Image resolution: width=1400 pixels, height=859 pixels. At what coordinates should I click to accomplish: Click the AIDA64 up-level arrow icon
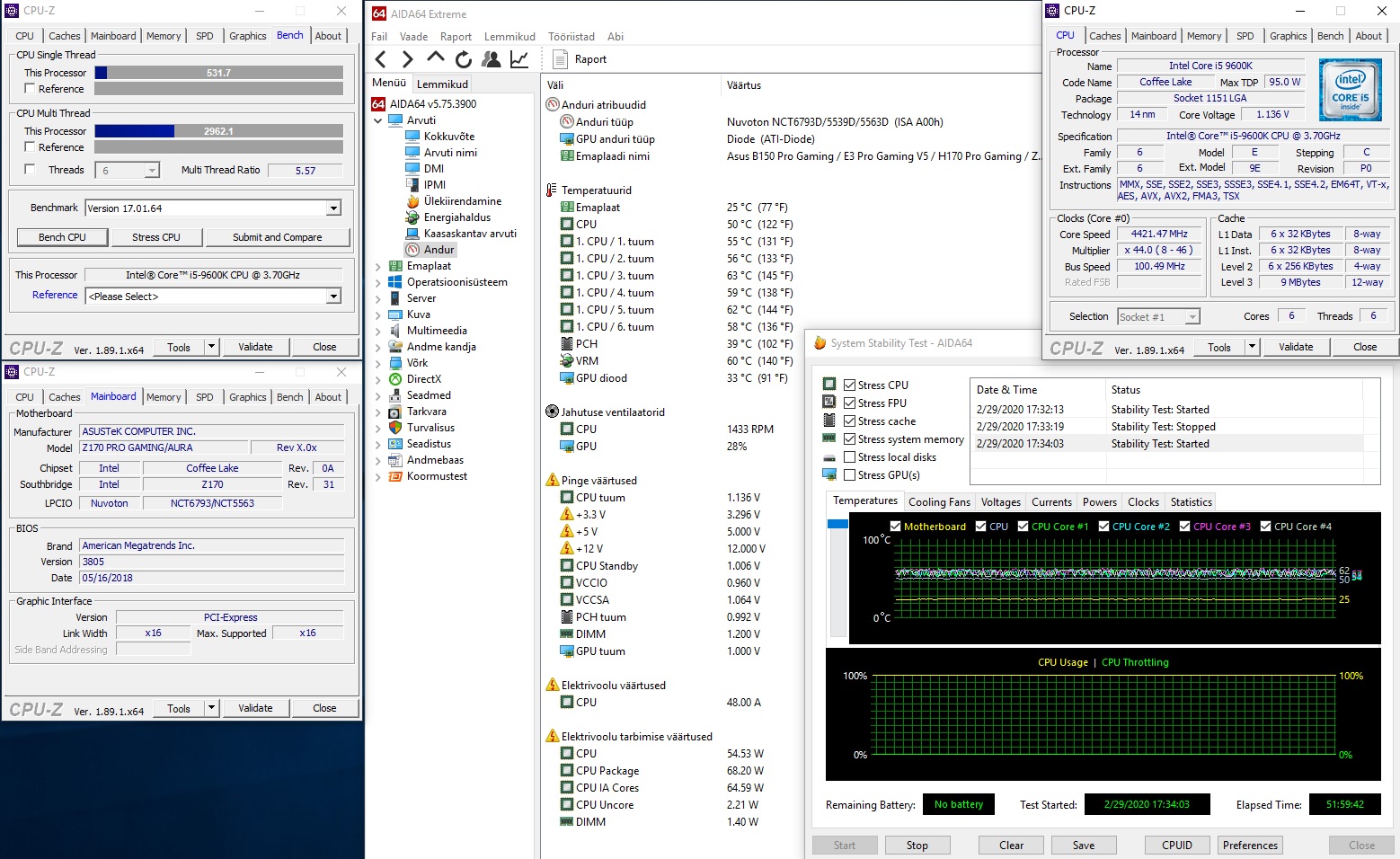[x=436, y=58]
